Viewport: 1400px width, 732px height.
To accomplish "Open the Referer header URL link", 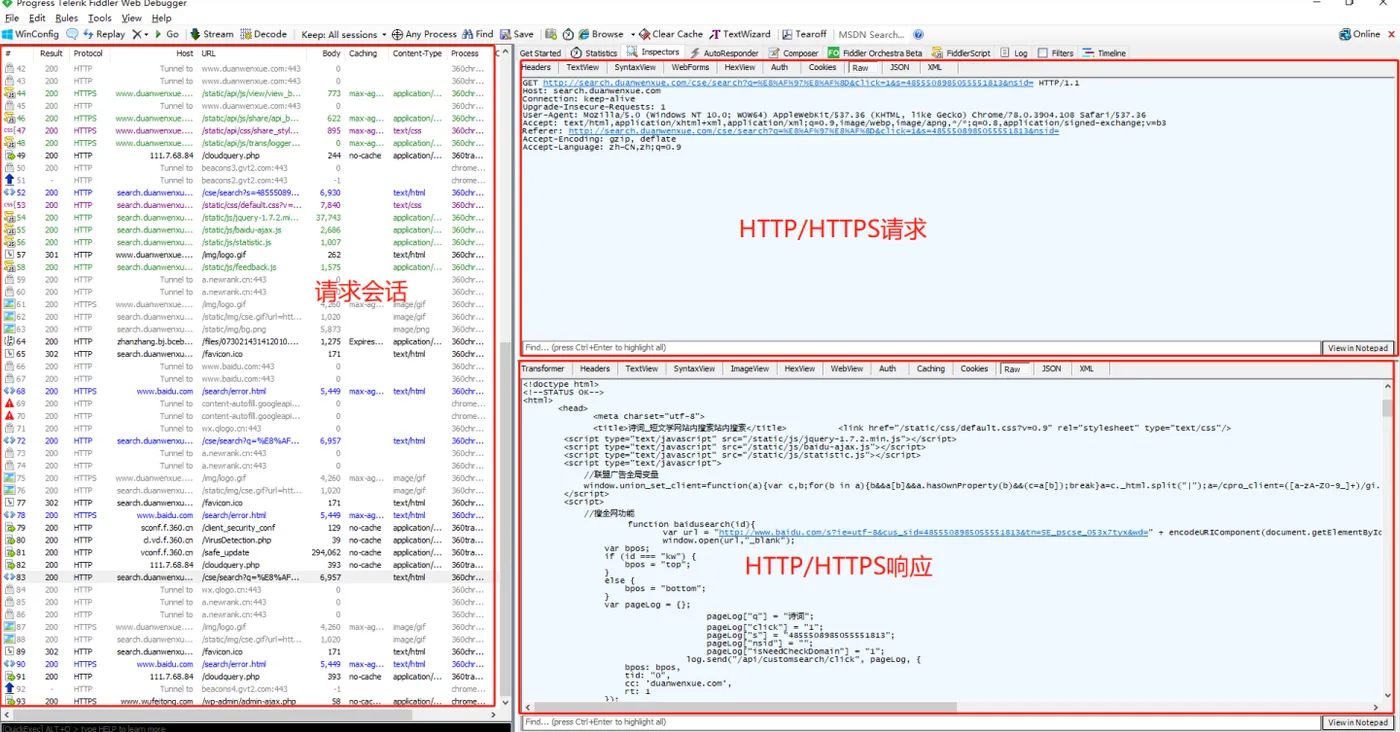I will point(813,131).
